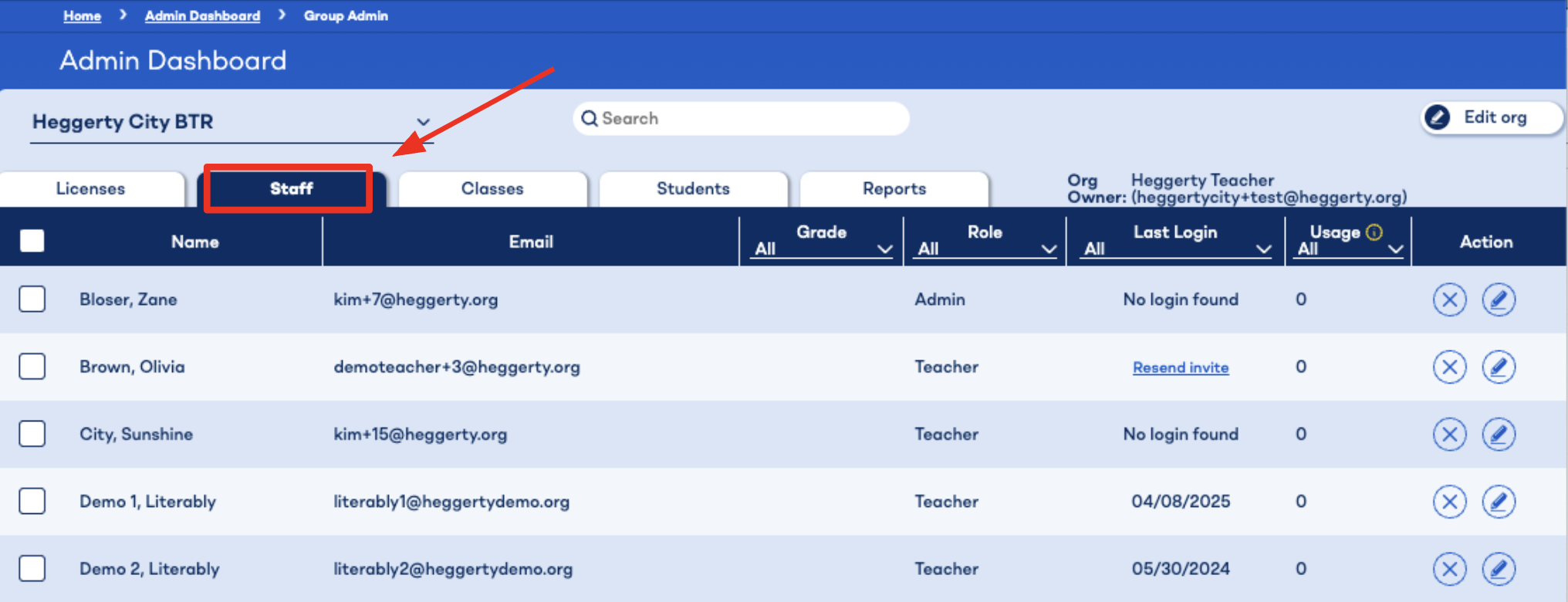Check the box for Demo 1, Literably
Screen dimensions: 1568x602
pyautogui.click(x=32, y=501)
